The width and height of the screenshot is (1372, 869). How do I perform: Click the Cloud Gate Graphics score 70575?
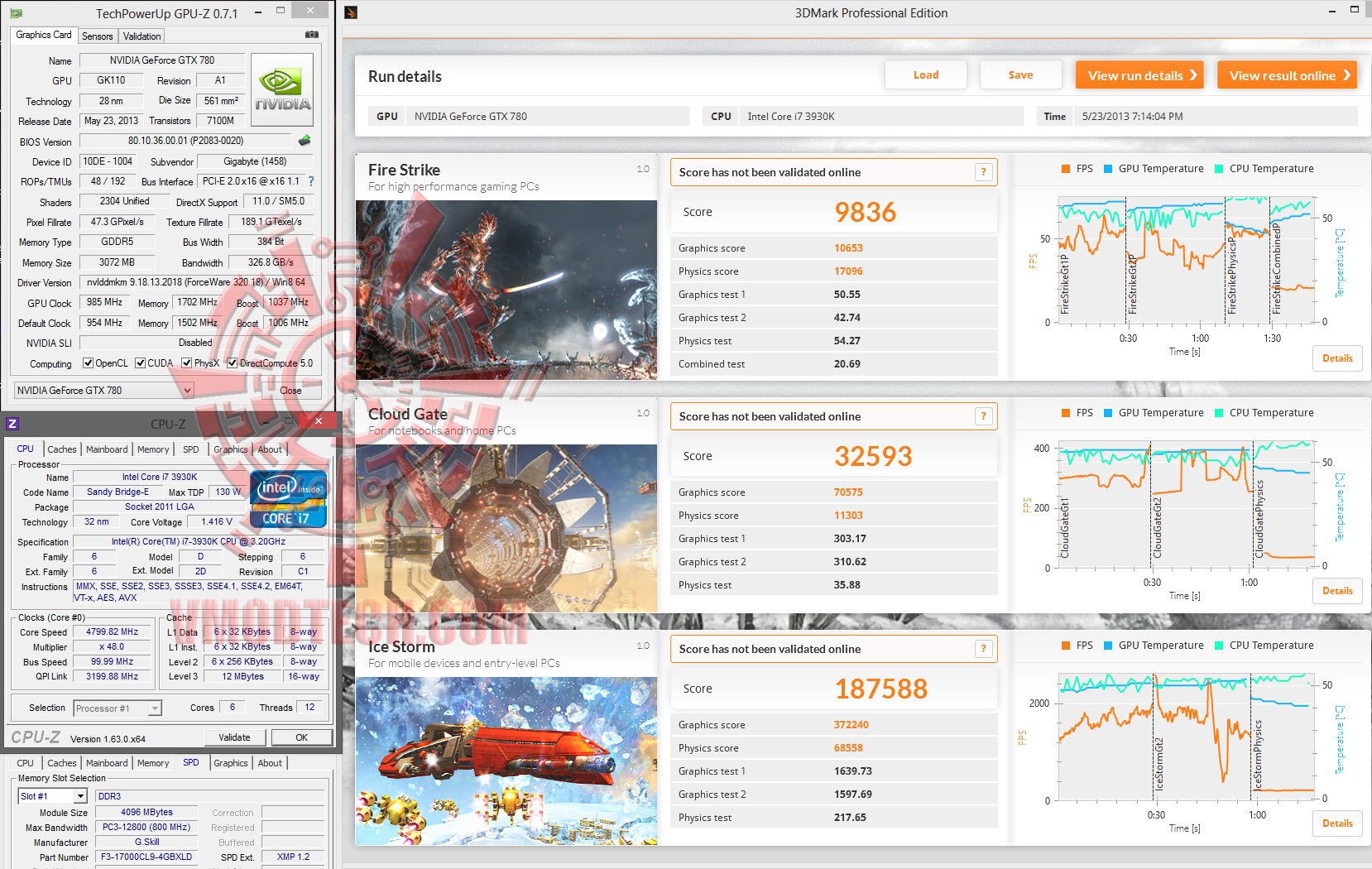(848, 492)
